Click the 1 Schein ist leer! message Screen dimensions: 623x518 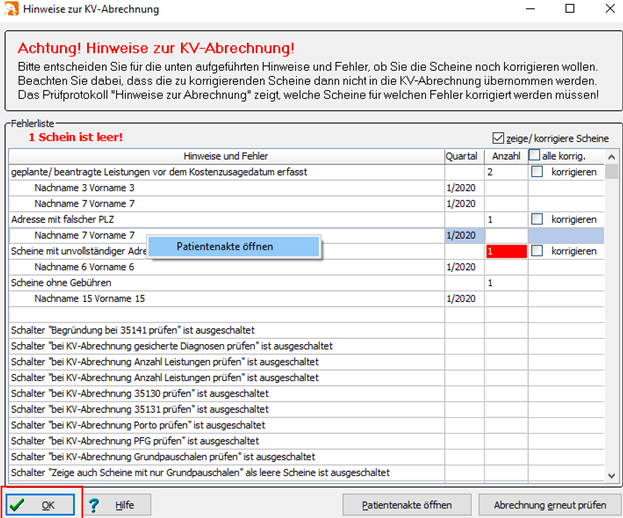tap(75, 137)
